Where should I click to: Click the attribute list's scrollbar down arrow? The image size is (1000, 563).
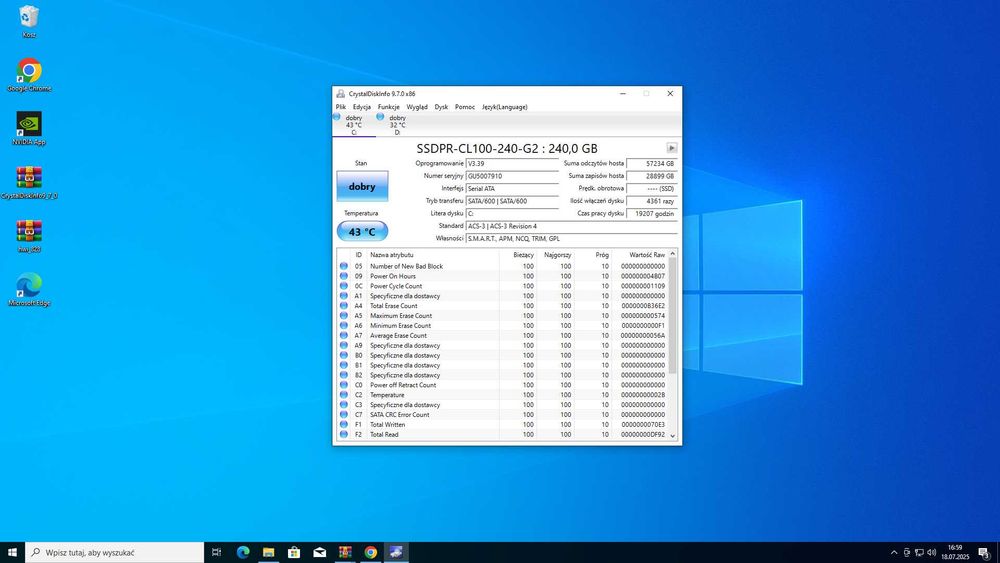pos(673,435)
